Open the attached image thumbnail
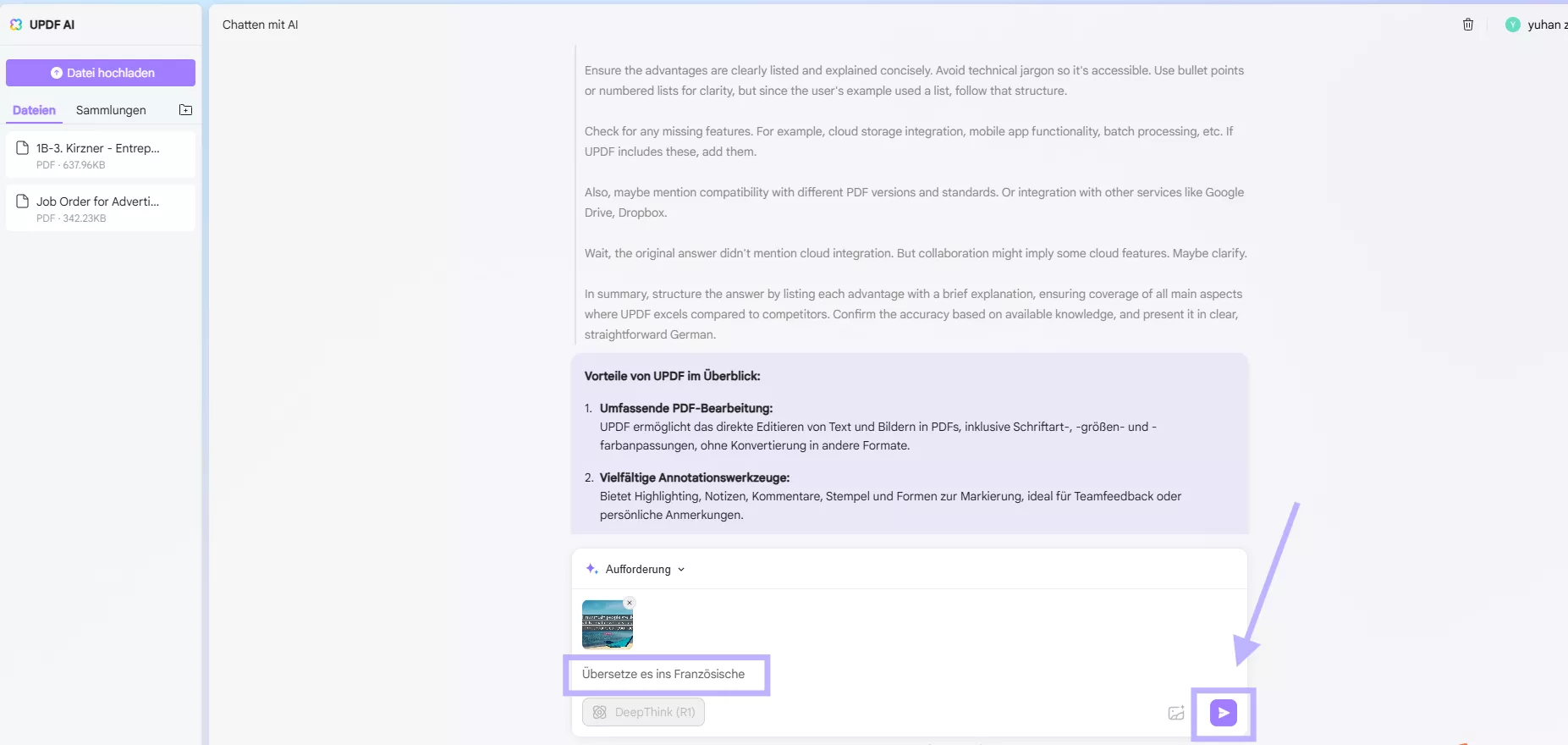Viewport: 1568px width, 745px height. 608,625
